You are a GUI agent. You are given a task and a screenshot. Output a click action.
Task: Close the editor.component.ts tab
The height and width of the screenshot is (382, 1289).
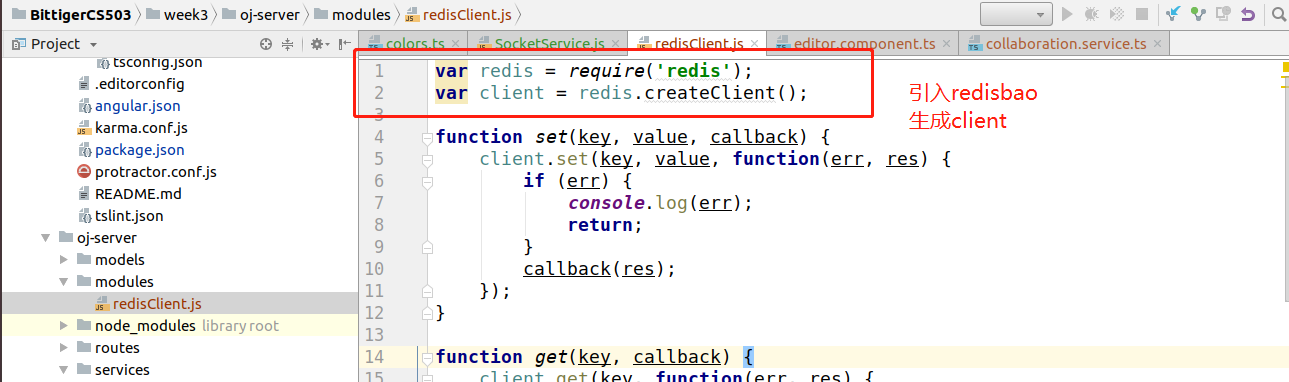[945, 45]
